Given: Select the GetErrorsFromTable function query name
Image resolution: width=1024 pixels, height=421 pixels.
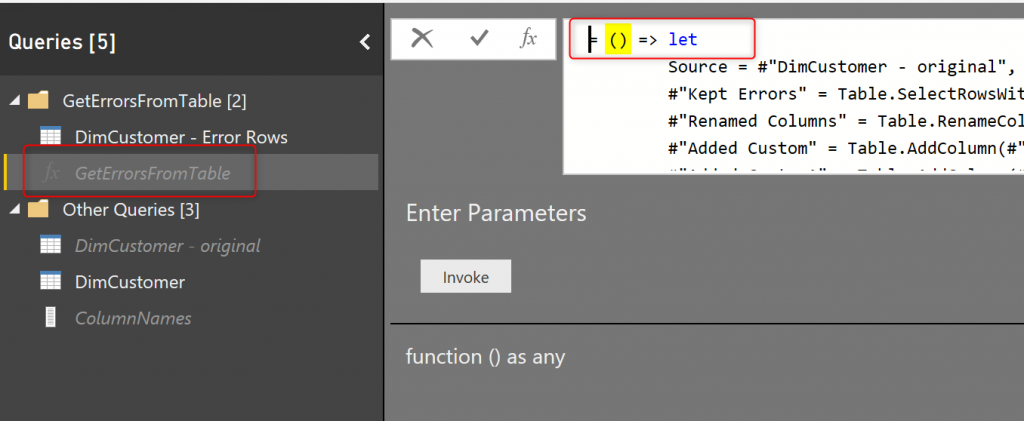Looking at the screenshot, I should (x=152, y=173).
